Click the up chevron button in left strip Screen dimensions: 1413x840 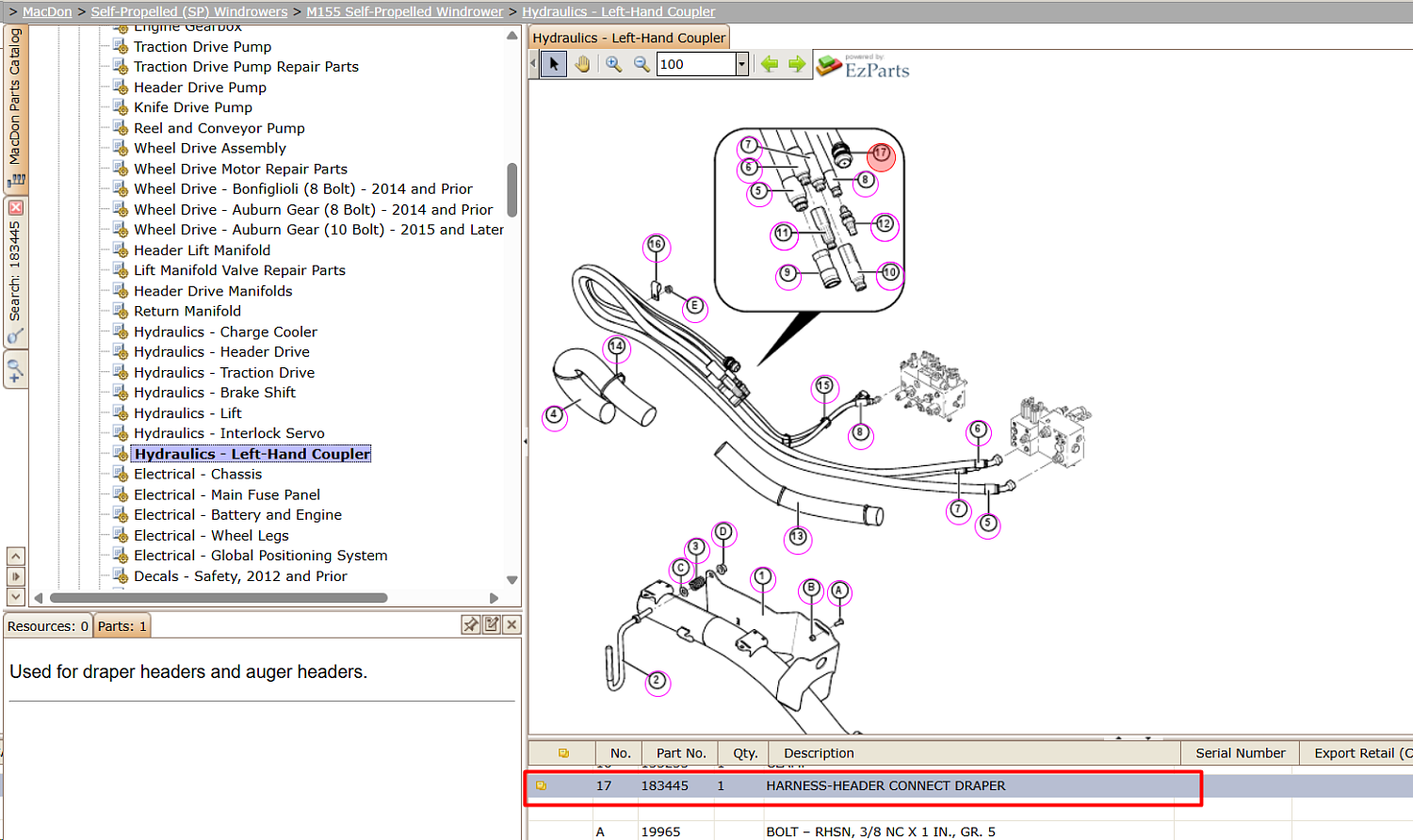[15, 557]
